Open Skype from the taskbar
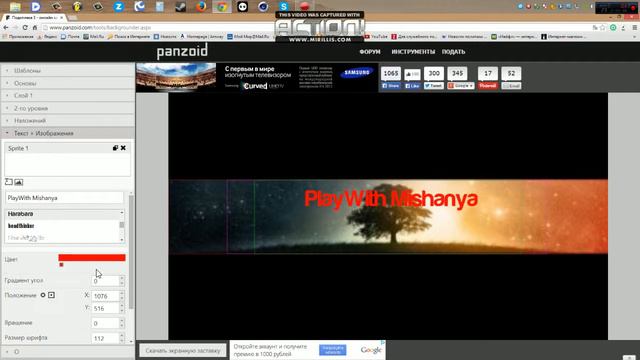 coord(284,6)
